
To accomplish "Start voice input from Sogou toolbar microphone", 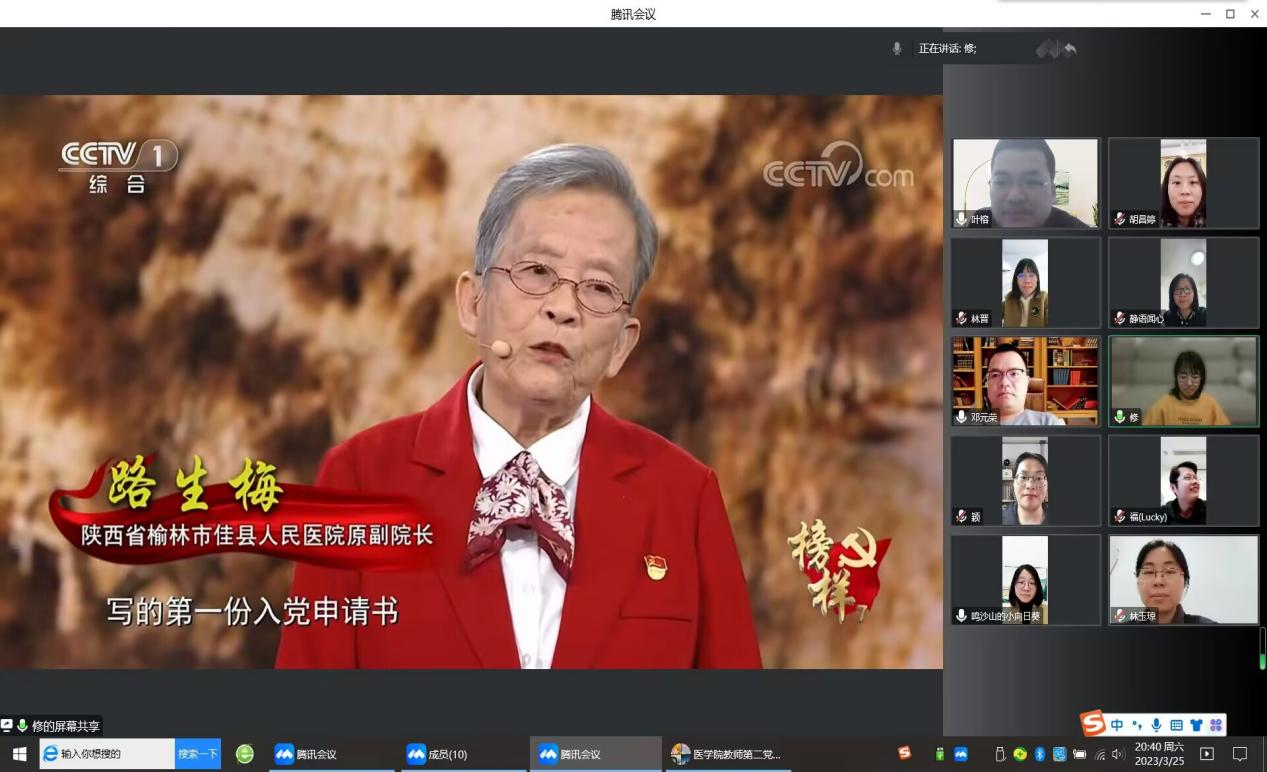I will [x=1156, y=725].
